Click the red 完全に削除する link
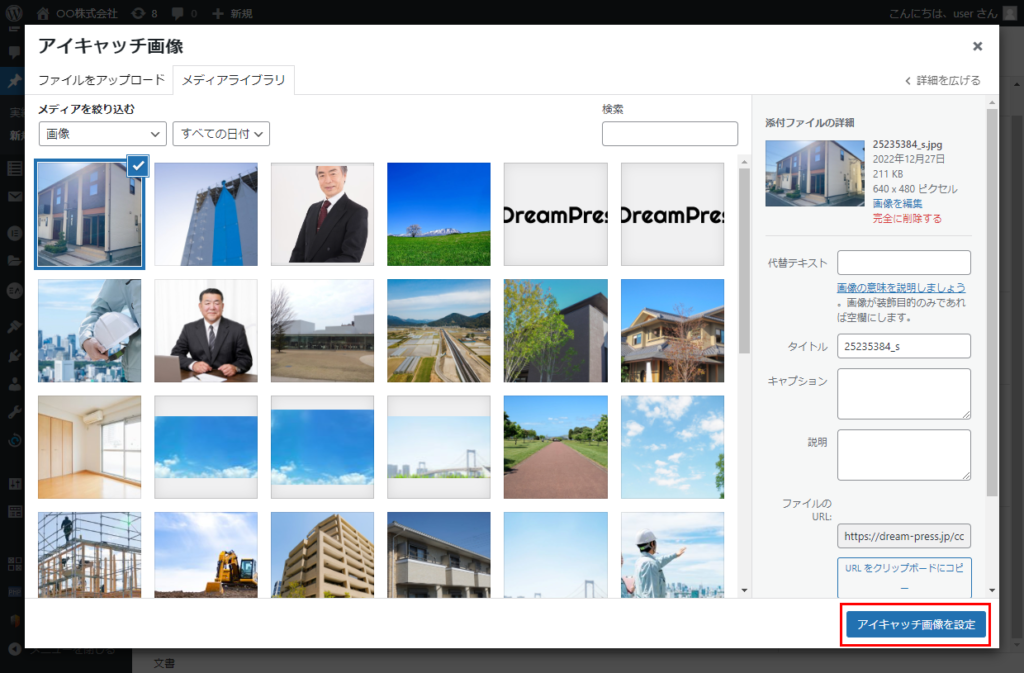The height and width of the screenshot is (673, 1024). (x=906, y=218)
